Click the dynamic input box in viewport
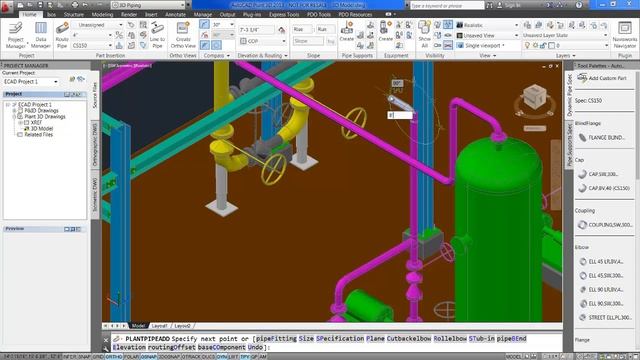The height and width of the screenshot is (360, 640). tap(400, 116)
